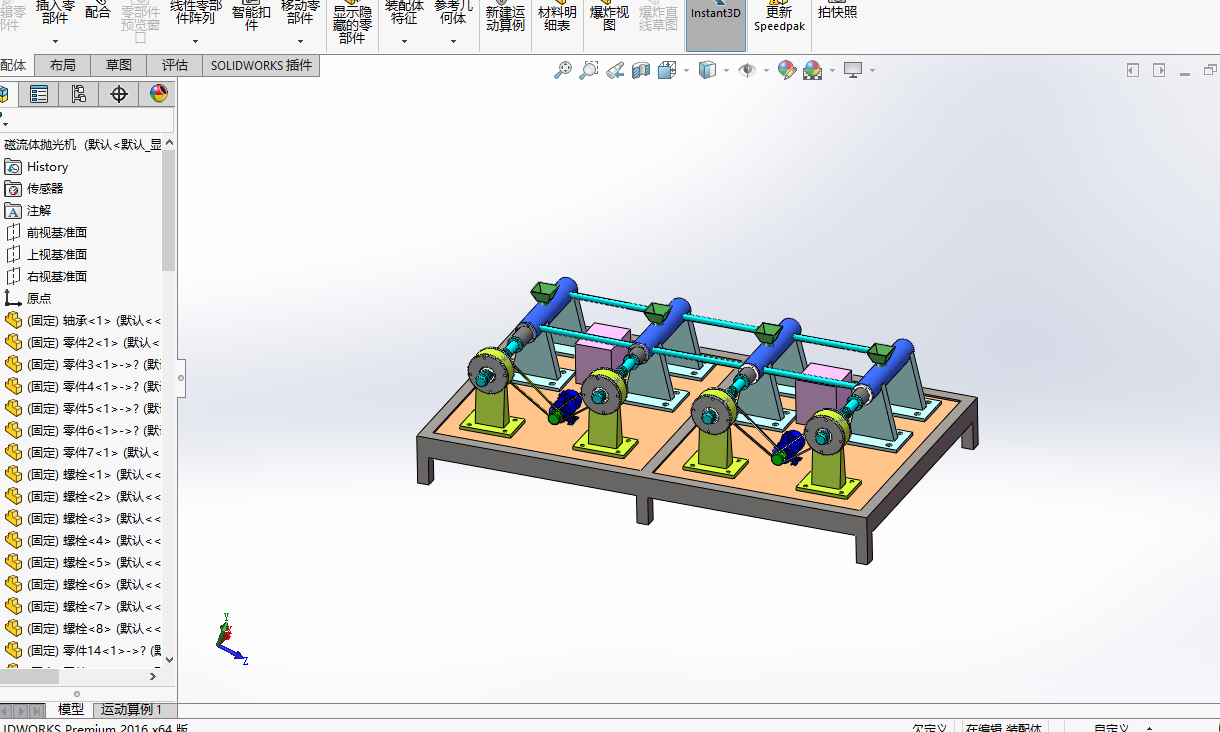Click the feature tree filter field

click(x=87, y=121)
